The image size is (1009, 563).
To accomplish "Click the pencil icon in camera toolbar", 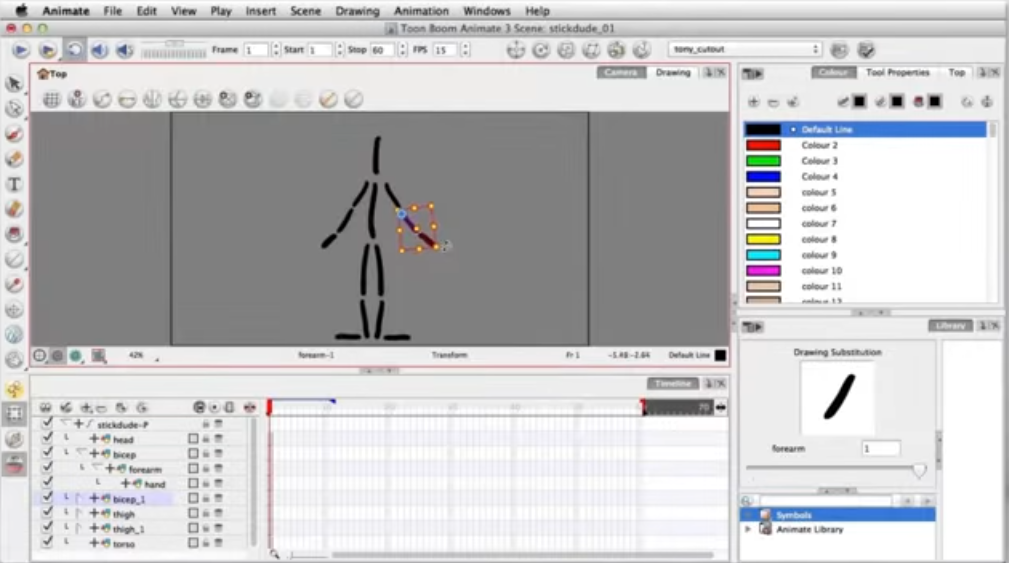I will point(328,99).
